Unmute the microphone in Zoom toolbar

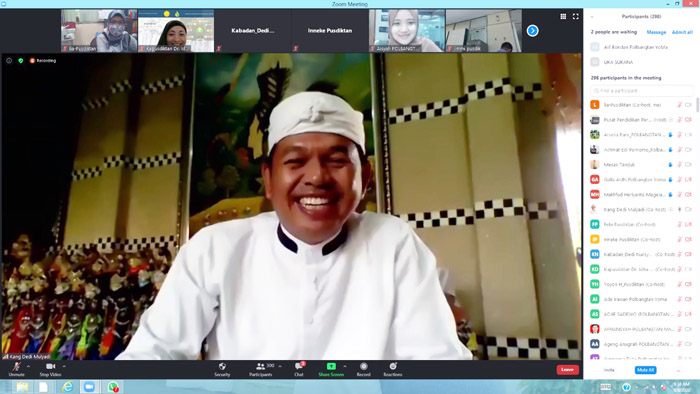(17, 369)
